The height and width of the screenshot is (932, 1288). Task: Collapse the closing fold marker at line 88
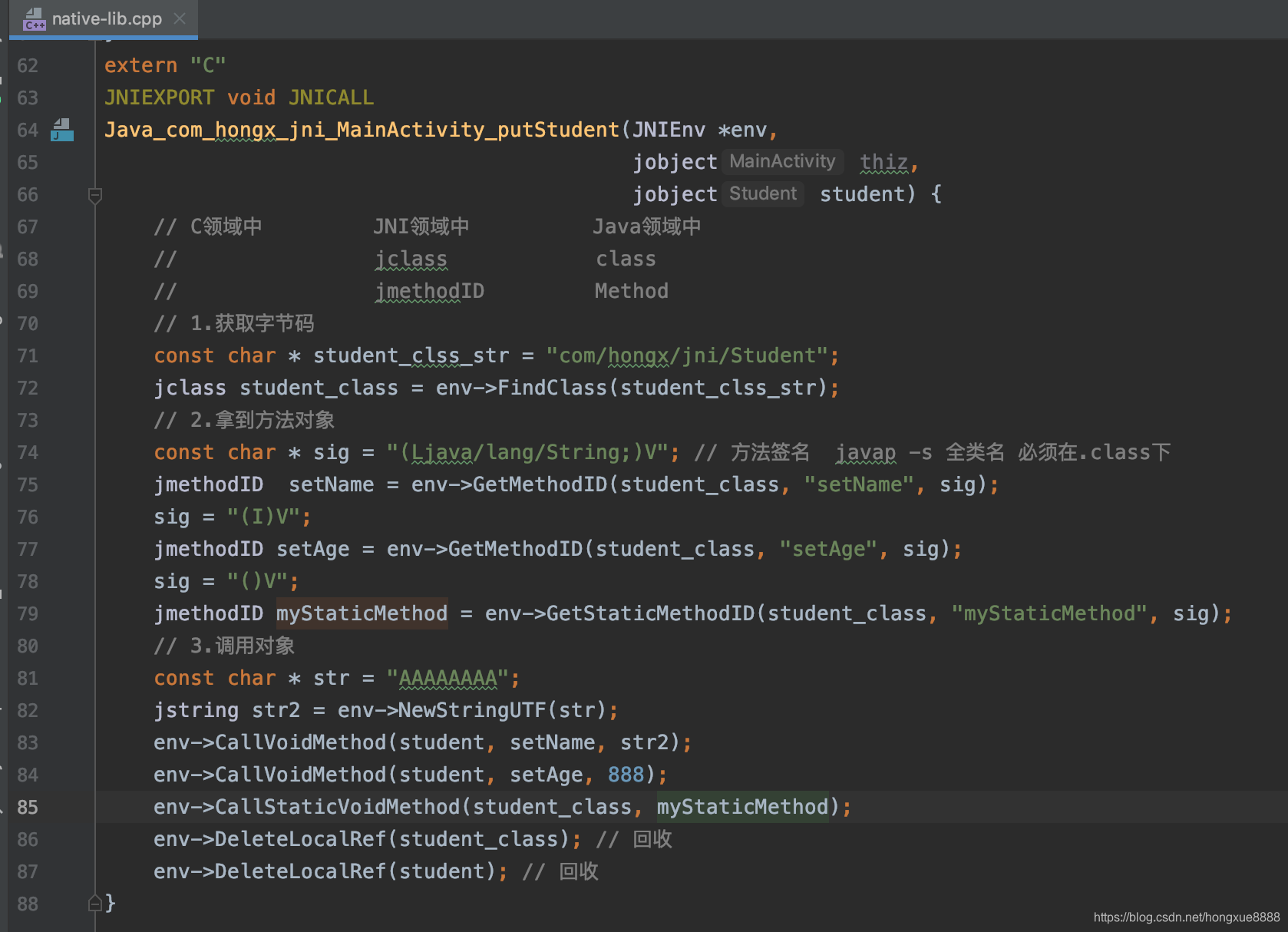[95, 903]
